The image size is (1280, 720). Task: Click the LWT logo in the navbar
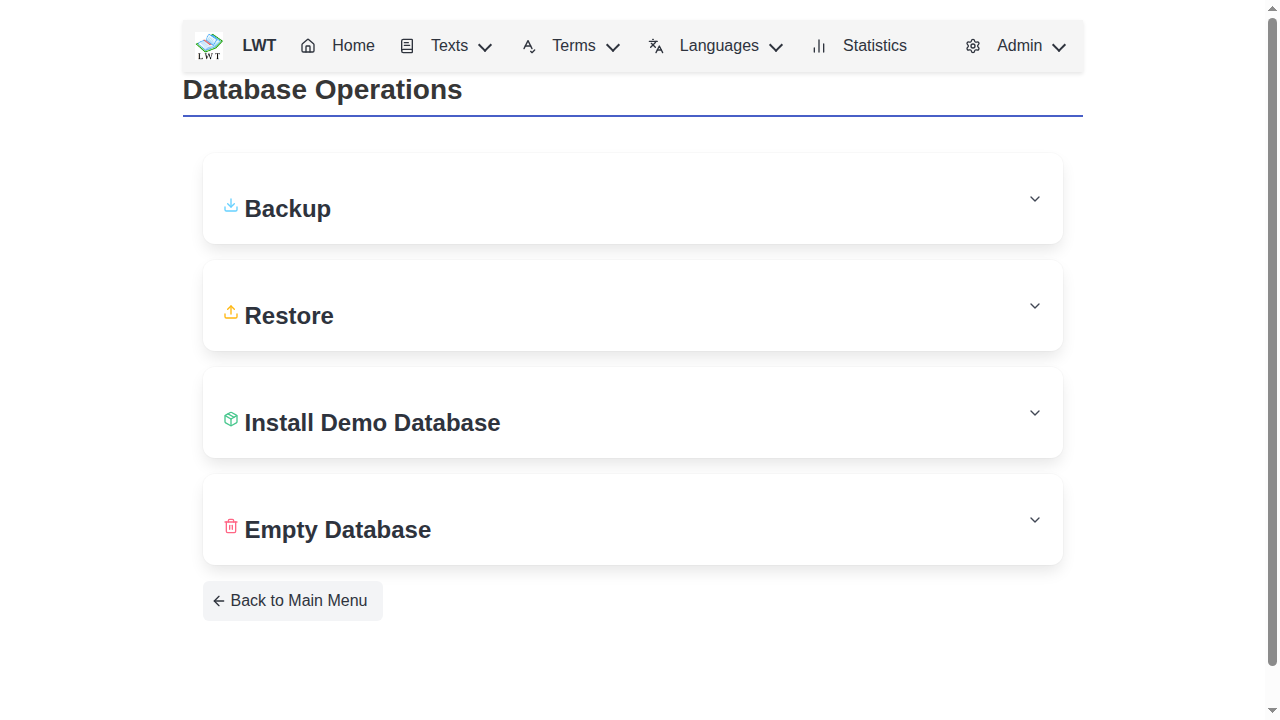[x=209, y=45]
